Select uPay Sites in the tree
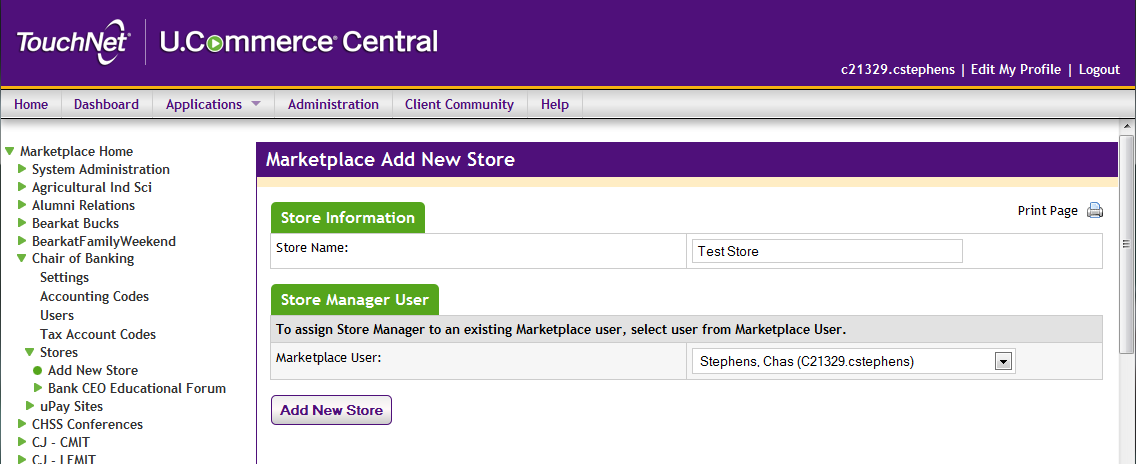The width and height of the screenshot is (1136, 464). 72,406
